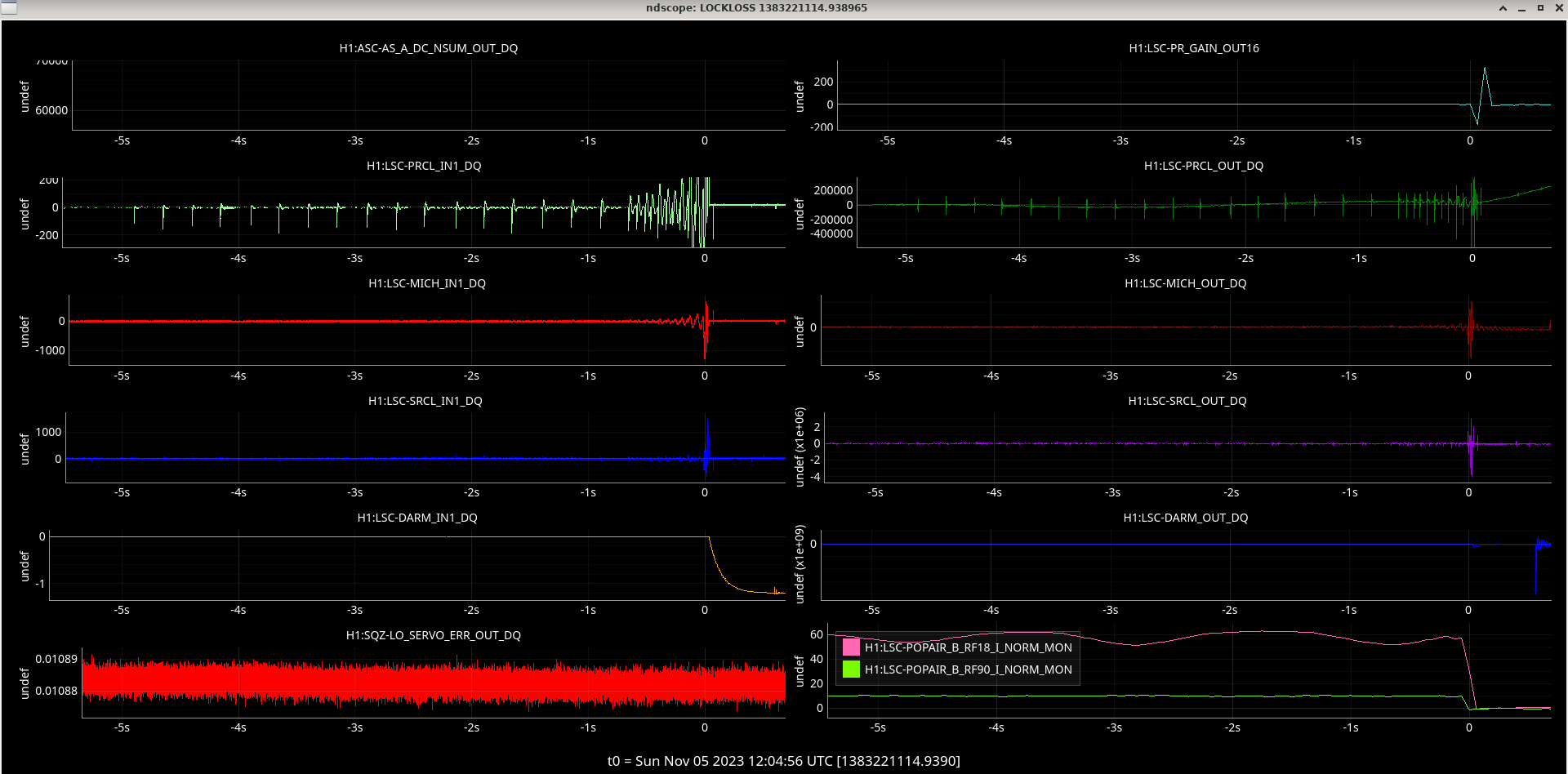This screenshot has width=1568, height=774.
Task: Click the window menu icon in title bar
Action: (8, 7)
